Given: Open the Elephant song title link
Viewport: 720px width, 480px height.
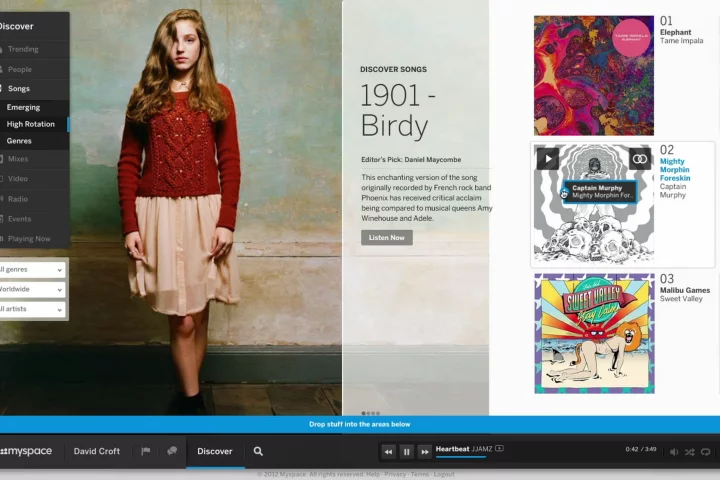Looking at the screenshot, I should click(675, 32).
